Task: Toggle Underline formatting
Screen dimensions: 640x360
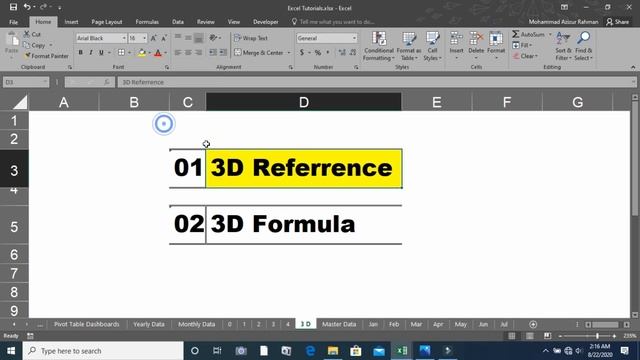Action: coord(101,53)
